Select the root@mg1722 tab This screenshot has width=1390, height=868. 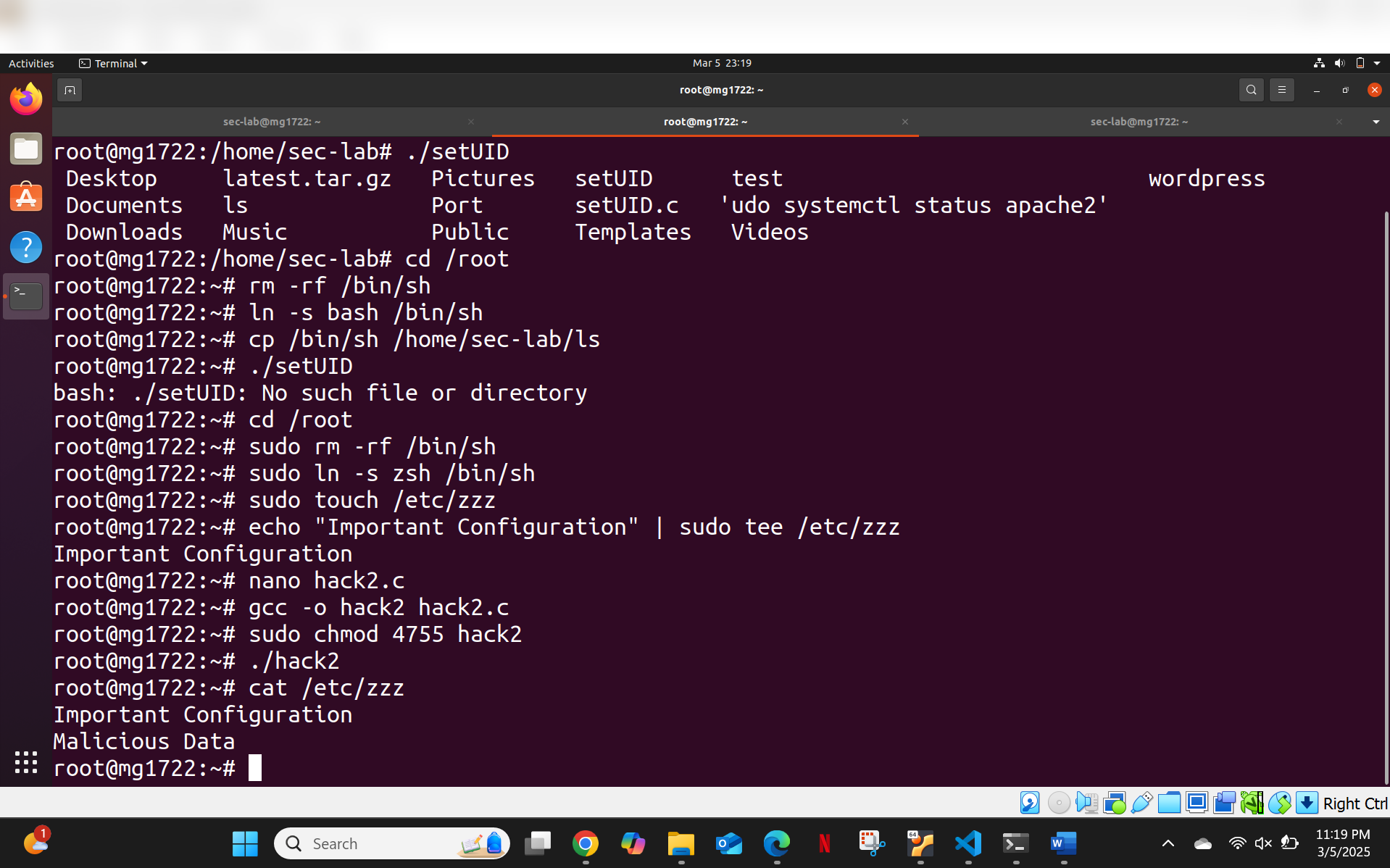point(705,122)
